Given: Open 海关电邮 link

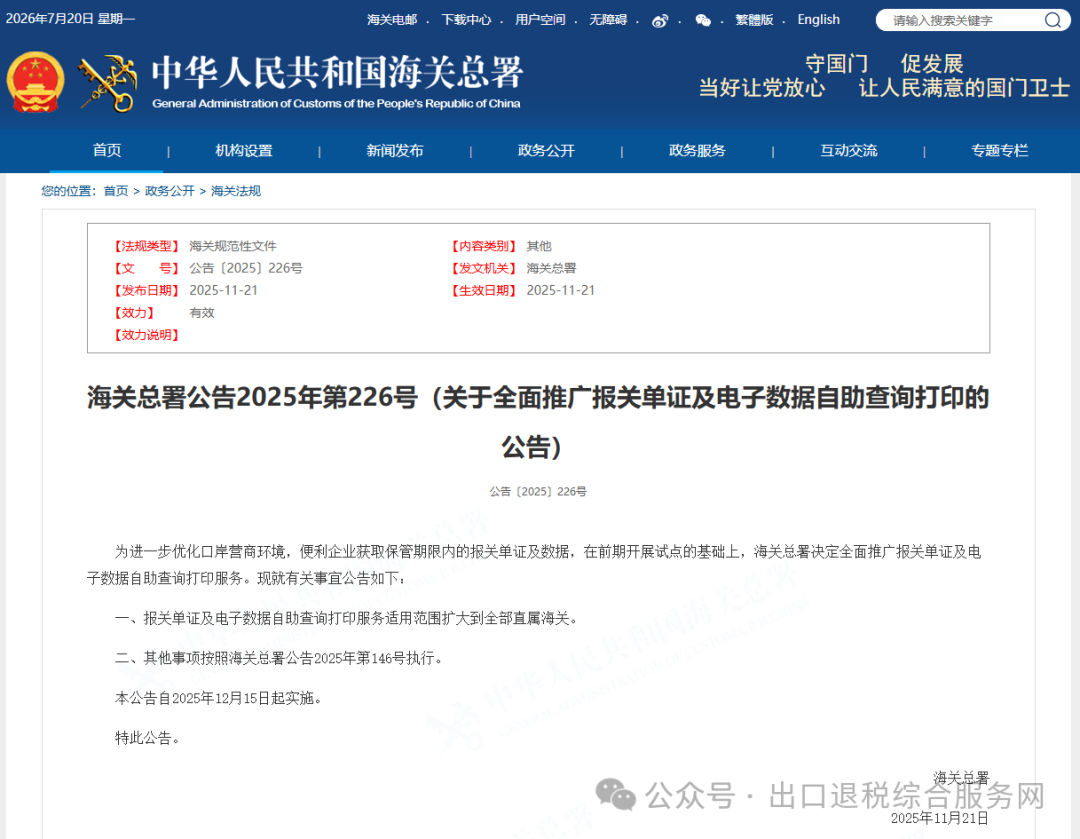Looking at the screenshot, I should [392, 20].
